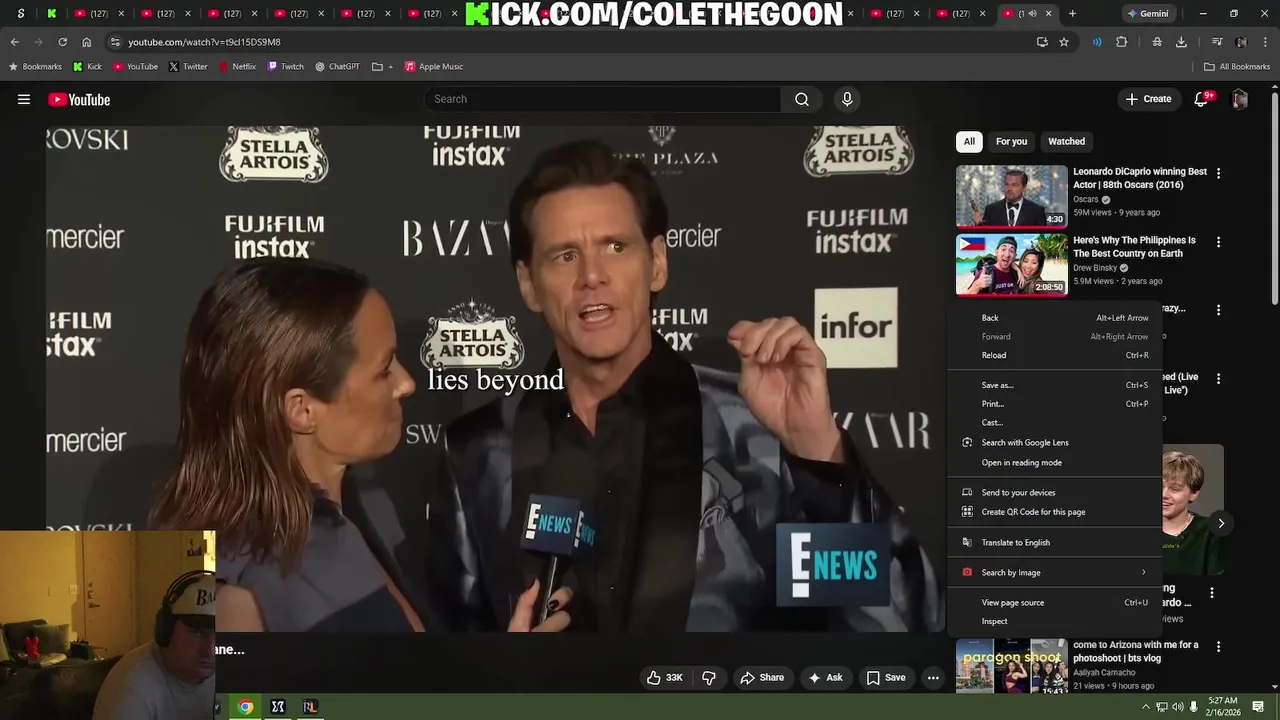Go to browser home page icon

(86, 42)
